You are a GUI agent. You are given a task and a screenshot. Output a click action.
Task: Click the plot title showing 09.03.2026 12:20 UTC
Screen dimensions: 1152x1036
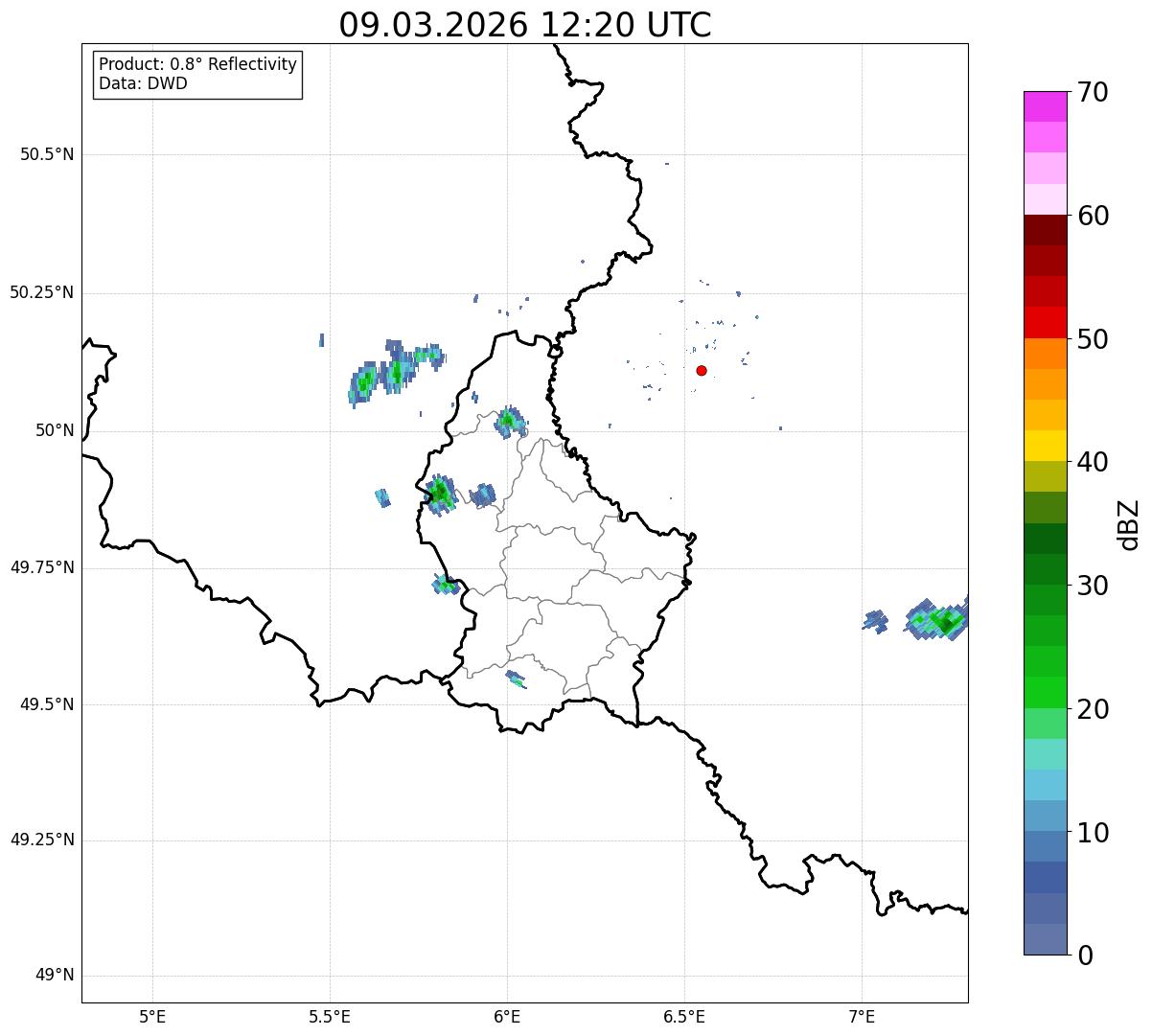(x=525, y=25)
